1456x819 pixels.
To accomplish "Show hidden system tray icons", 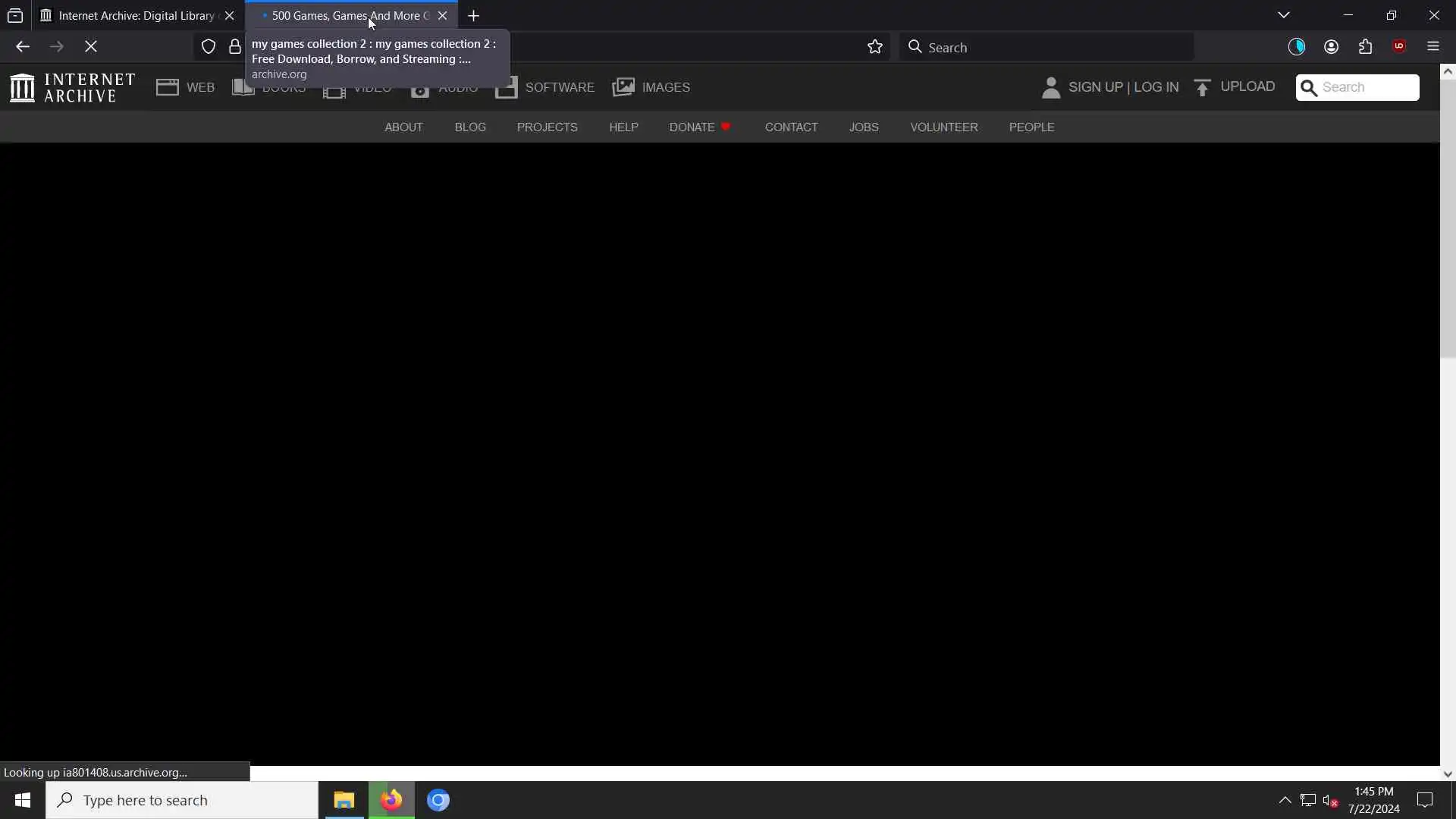I will (1285, 800).
